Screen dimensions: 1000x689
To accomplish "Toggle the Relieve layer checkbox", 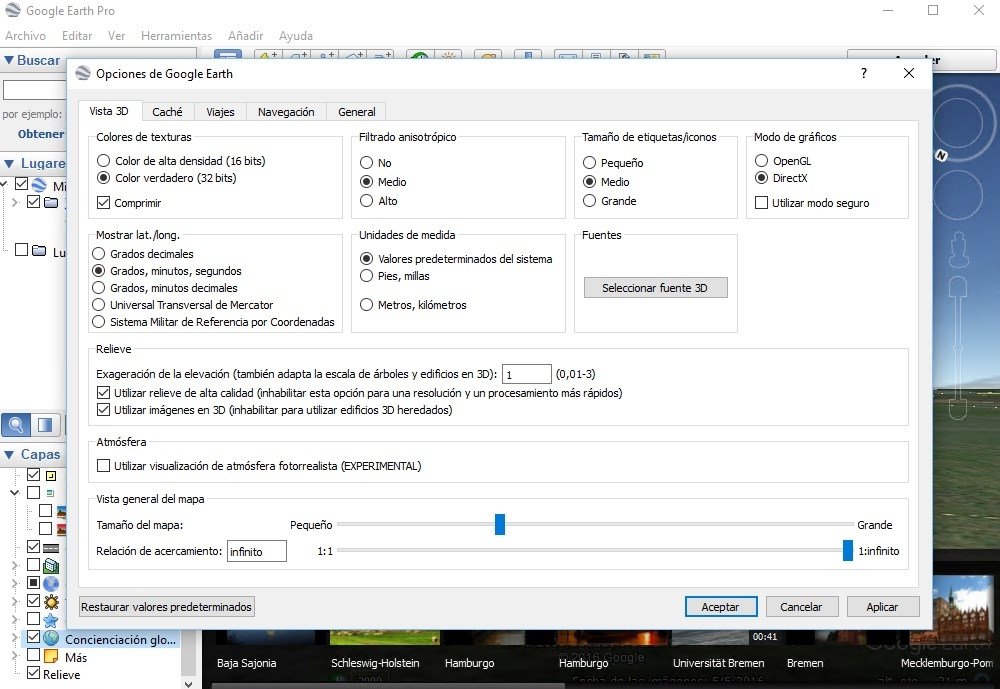I will click(x=33, y=673).
